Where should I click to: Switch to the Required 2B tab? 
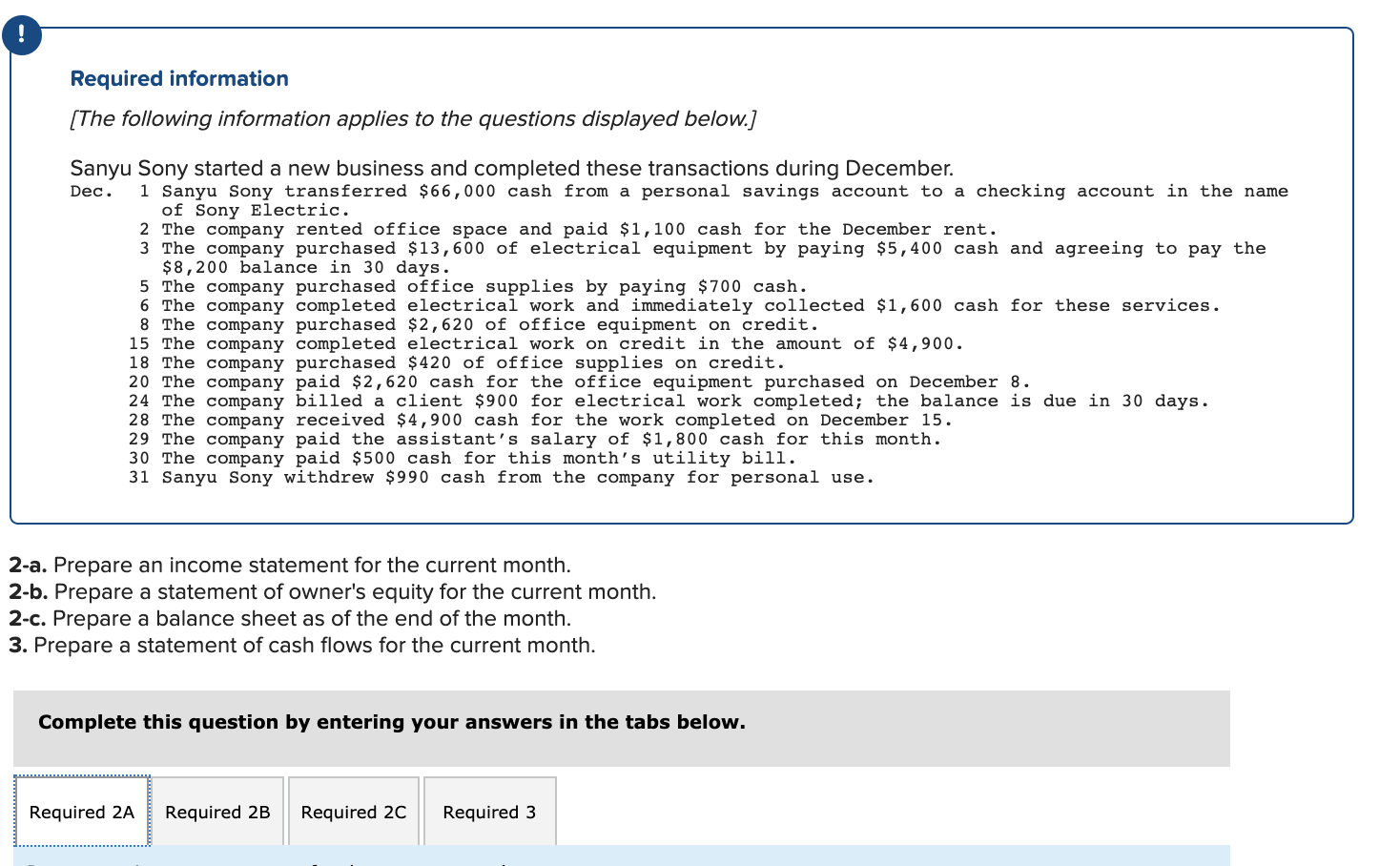[217, 812]
